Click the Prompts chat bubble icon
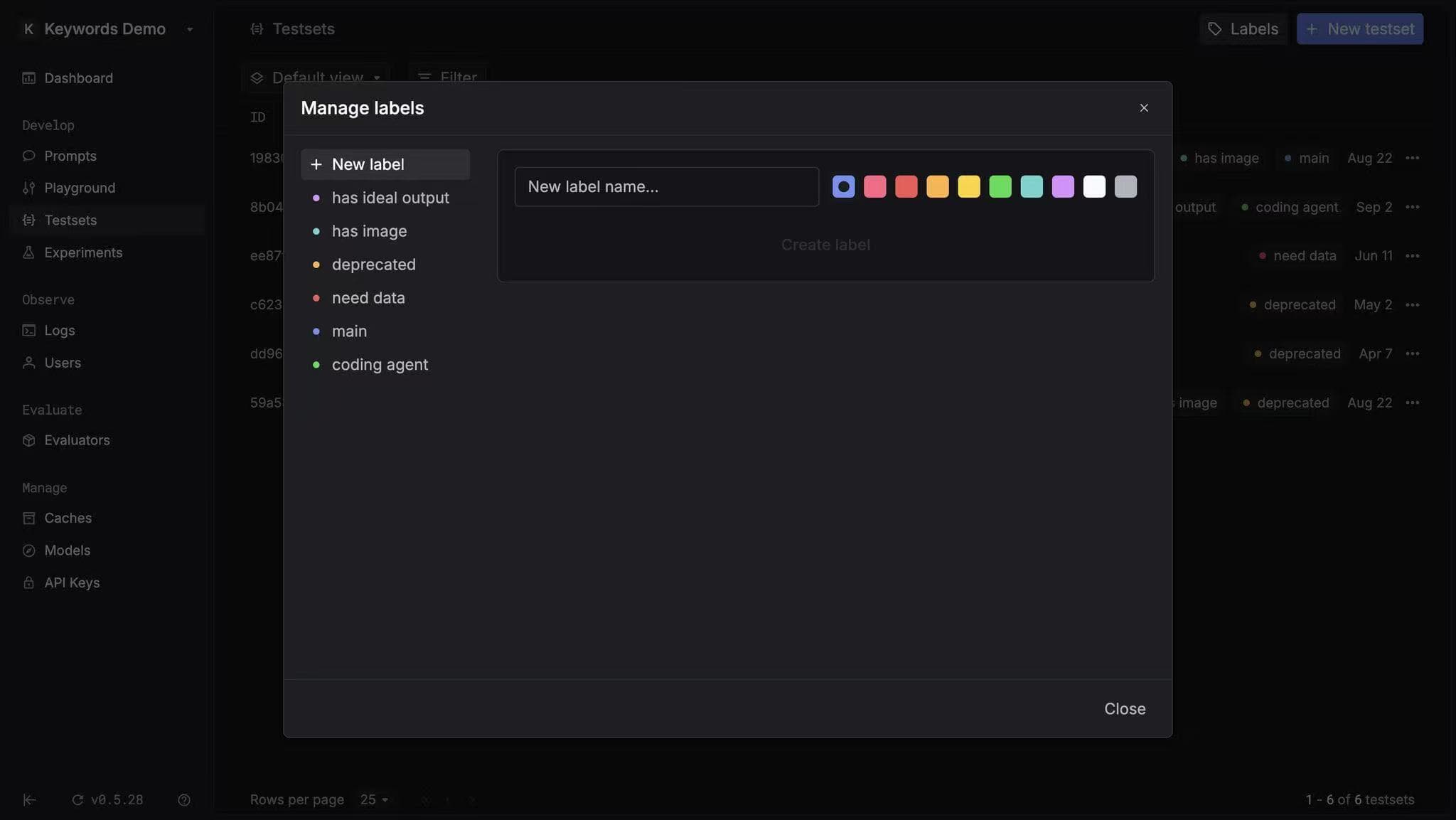1456x820 pixels. pyautogui.click(x=28, y=156)
